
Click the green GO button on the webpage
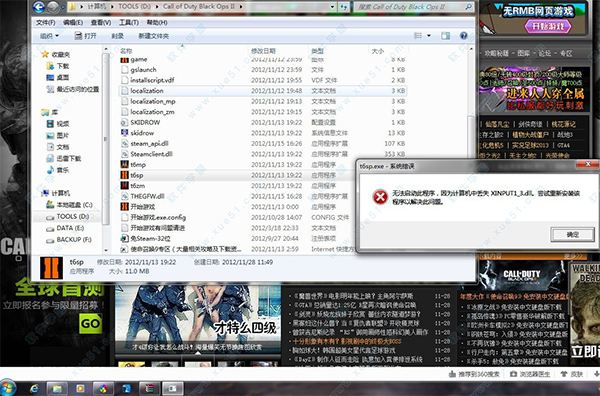click(x=91, y=324)
